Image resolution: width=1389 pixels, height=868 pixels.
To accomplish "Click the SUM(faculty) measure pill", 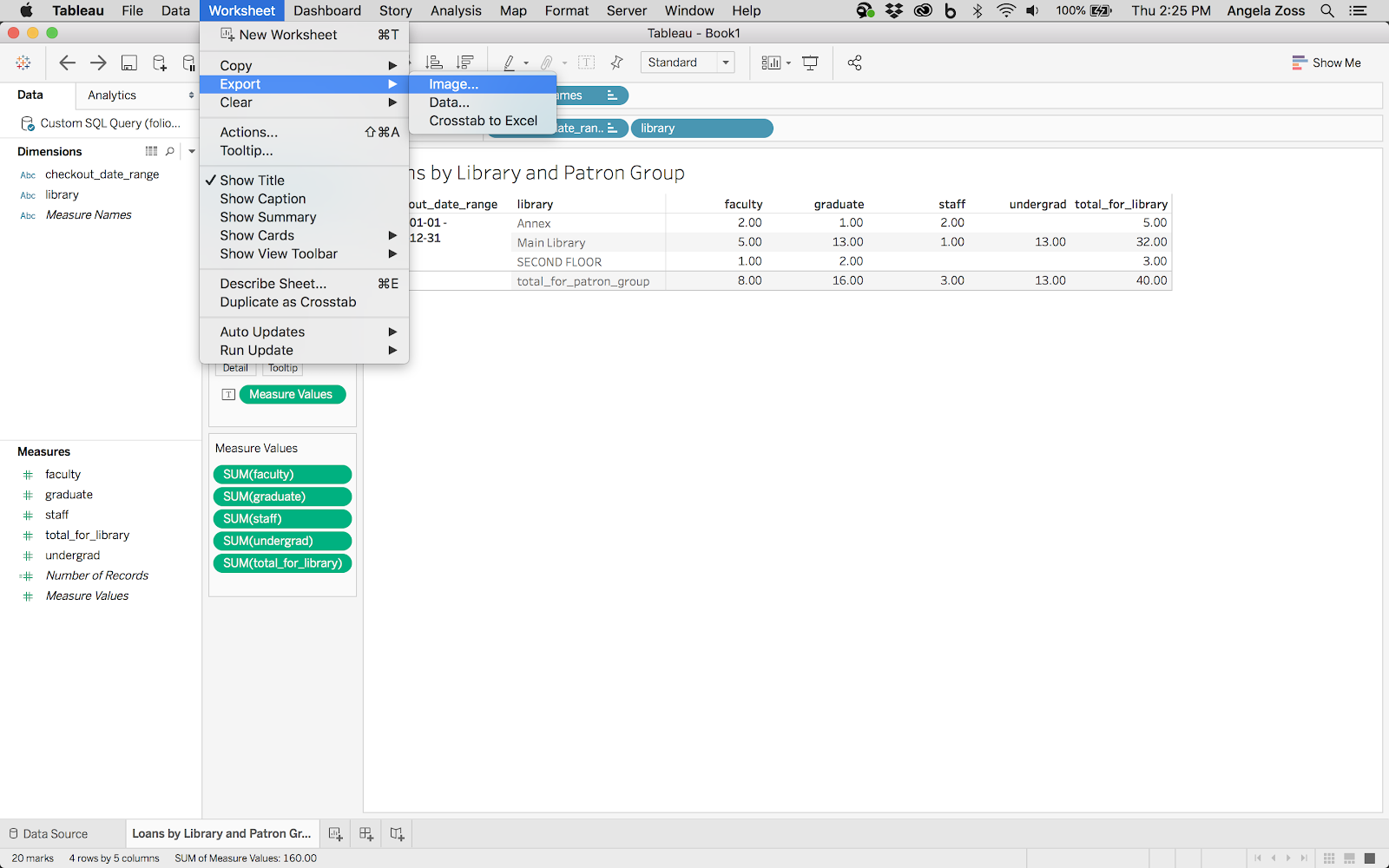I will [282, 475].
